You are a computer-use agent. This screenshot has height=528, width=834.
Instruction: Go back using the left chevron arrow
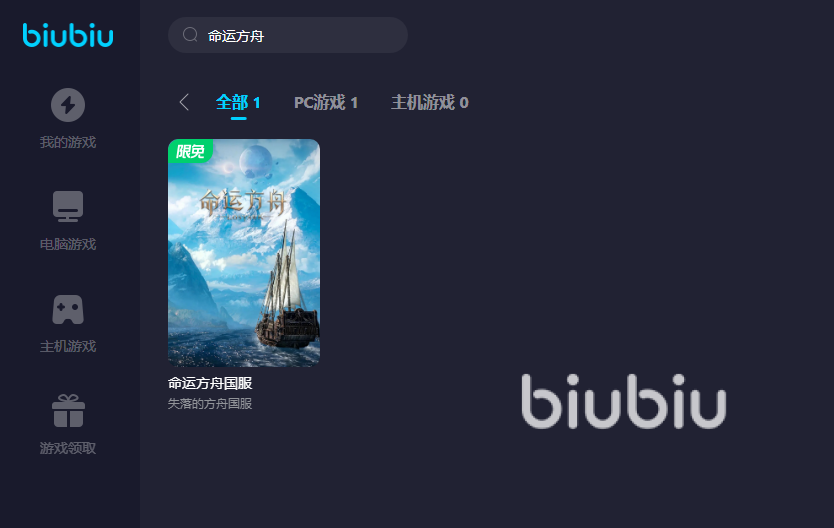[x=184, y=102]
